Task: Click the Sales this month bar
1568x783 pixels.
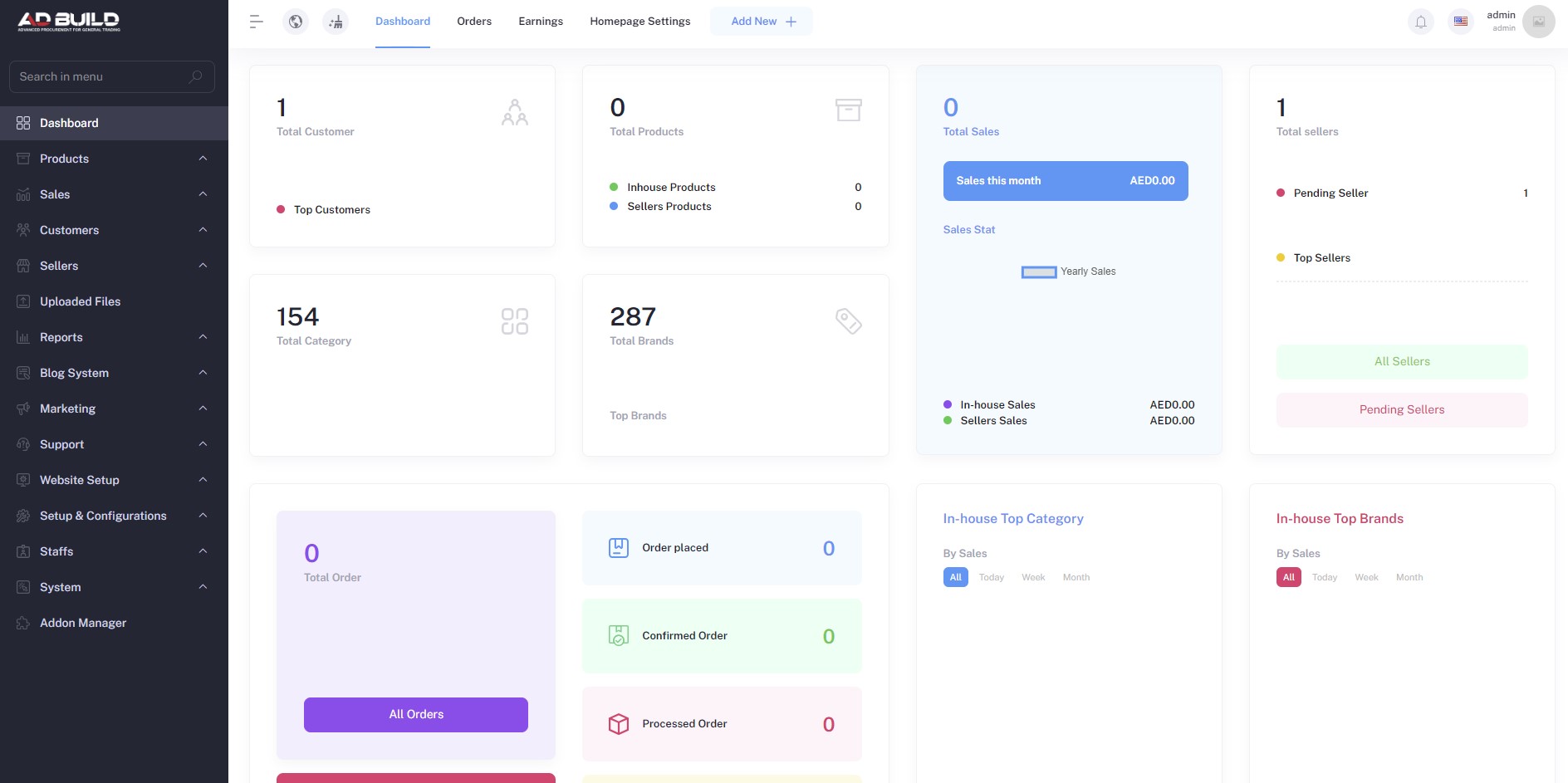Action: pyautogui.click(x=1066, y=181)
